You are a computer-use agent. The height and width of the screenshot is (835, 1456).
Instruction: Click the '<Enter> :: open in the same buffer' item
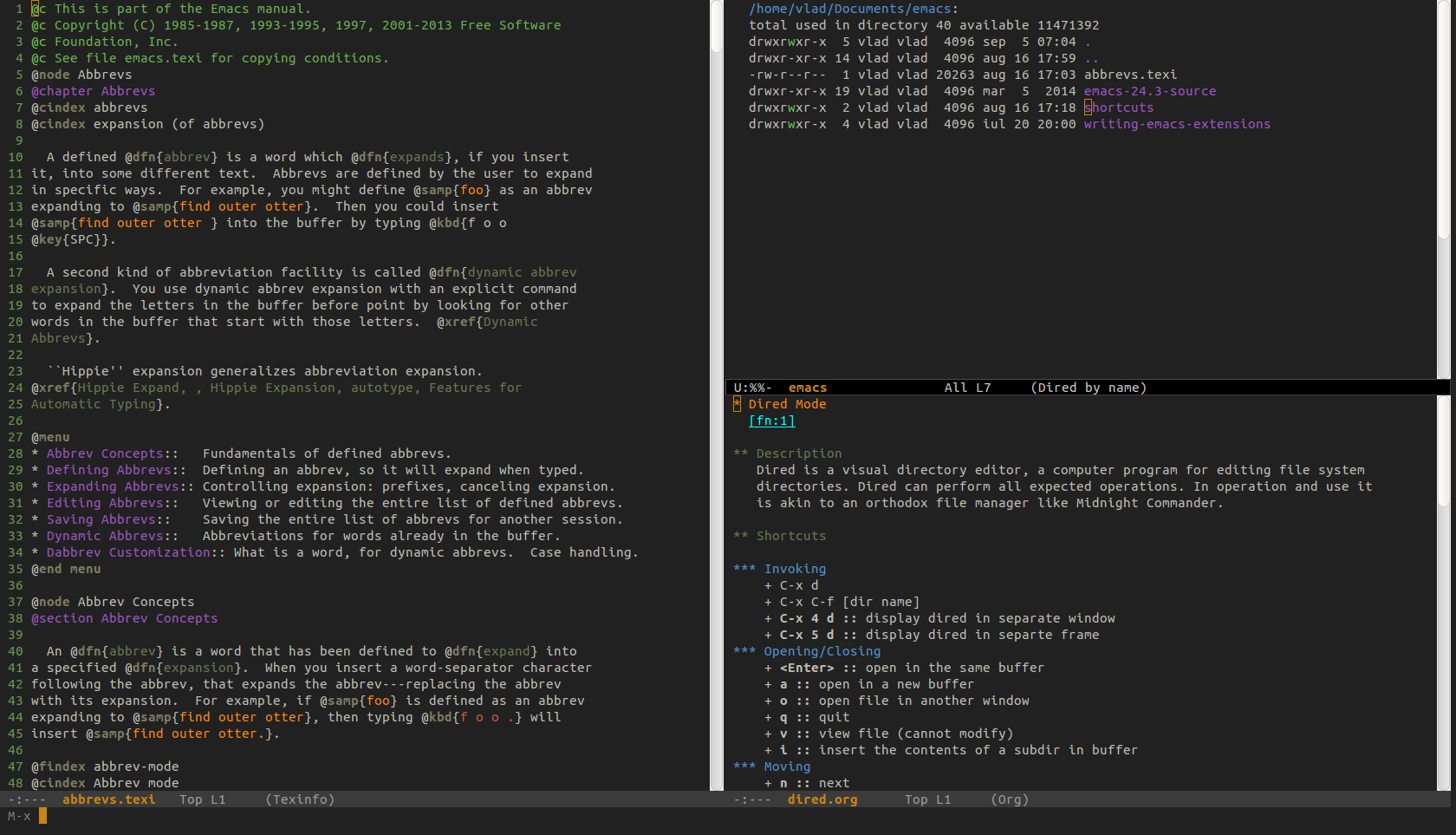point(904,668)
